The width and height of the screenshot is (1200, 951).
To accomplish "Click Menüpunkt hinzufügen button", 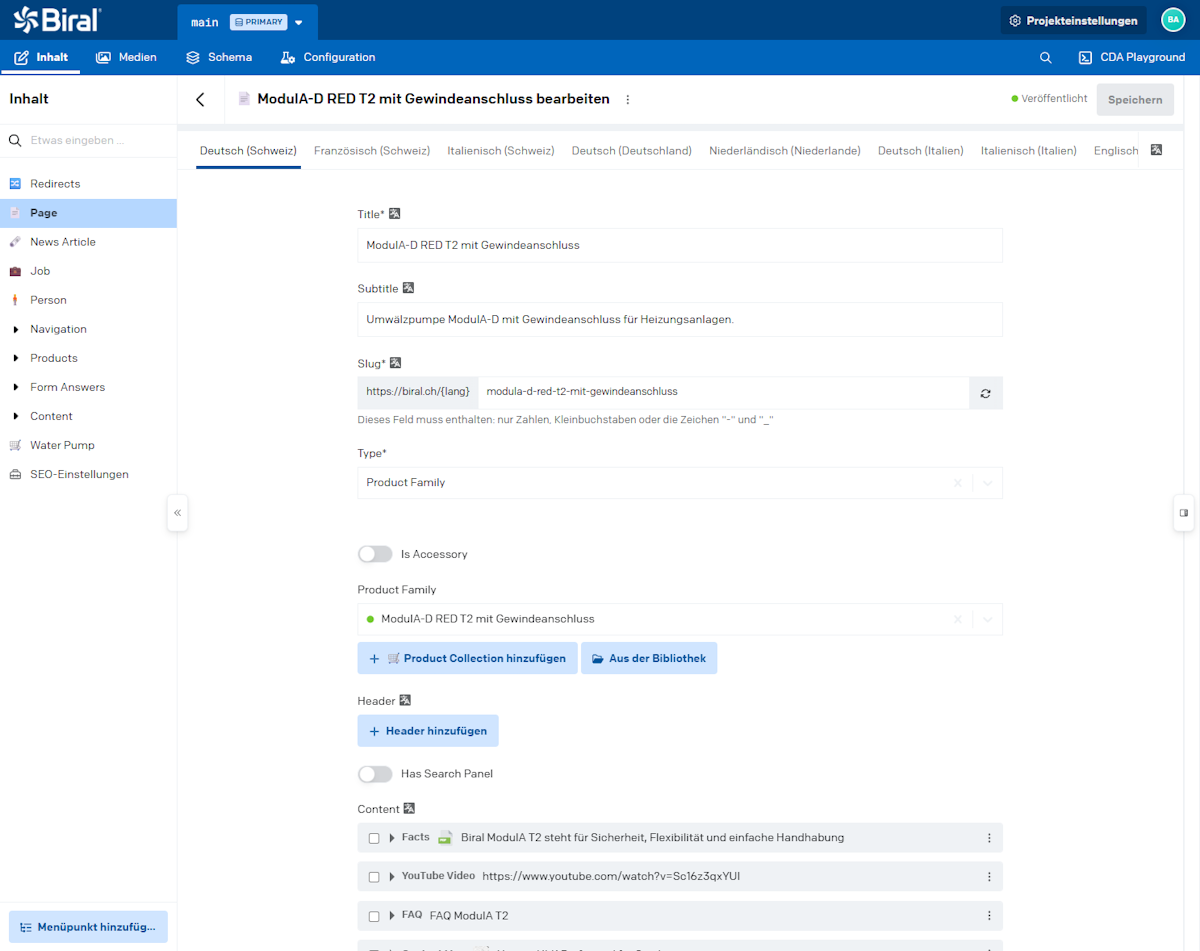I will [x=88, y=927].
